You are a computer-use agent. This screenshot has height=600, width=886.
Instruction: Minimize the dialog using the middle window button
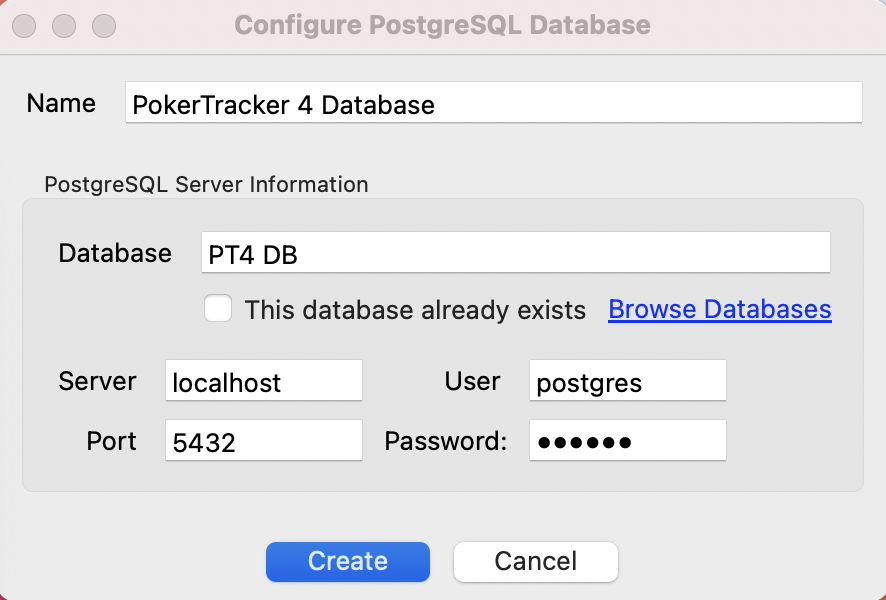tap(64, 25)
